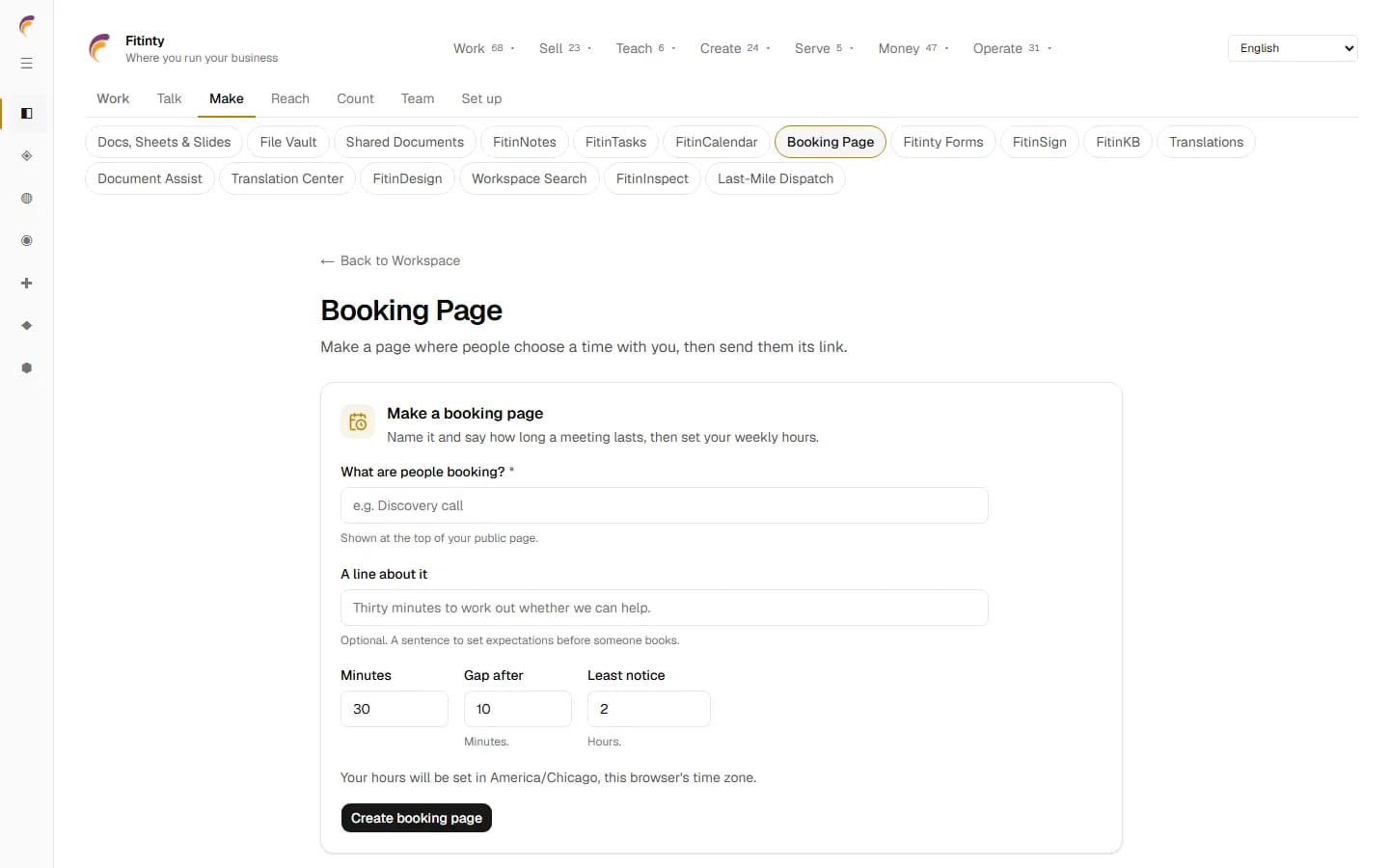Follow the Back to Workspace link

(391, 260)
